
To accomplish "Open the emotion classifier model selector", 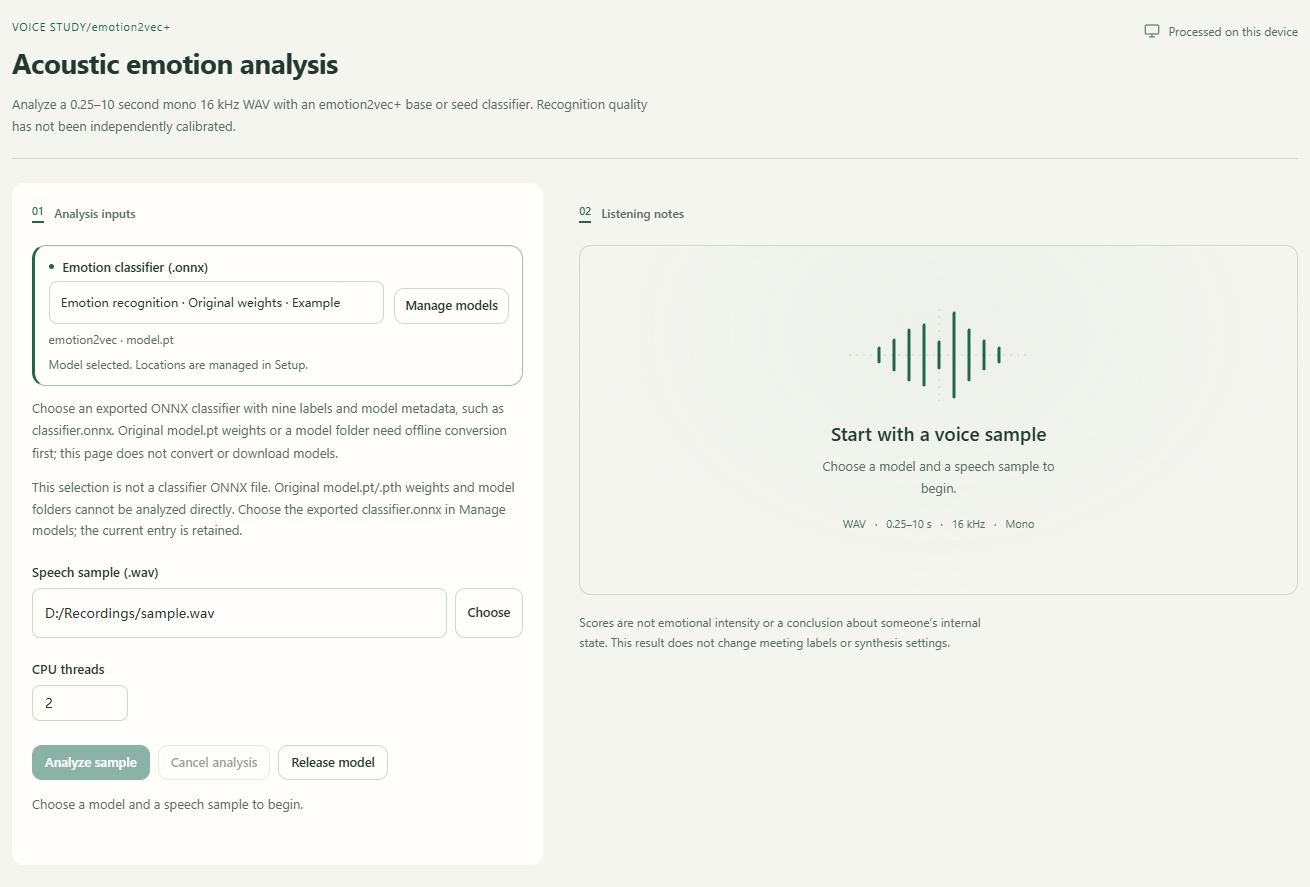I will (216, 303).
